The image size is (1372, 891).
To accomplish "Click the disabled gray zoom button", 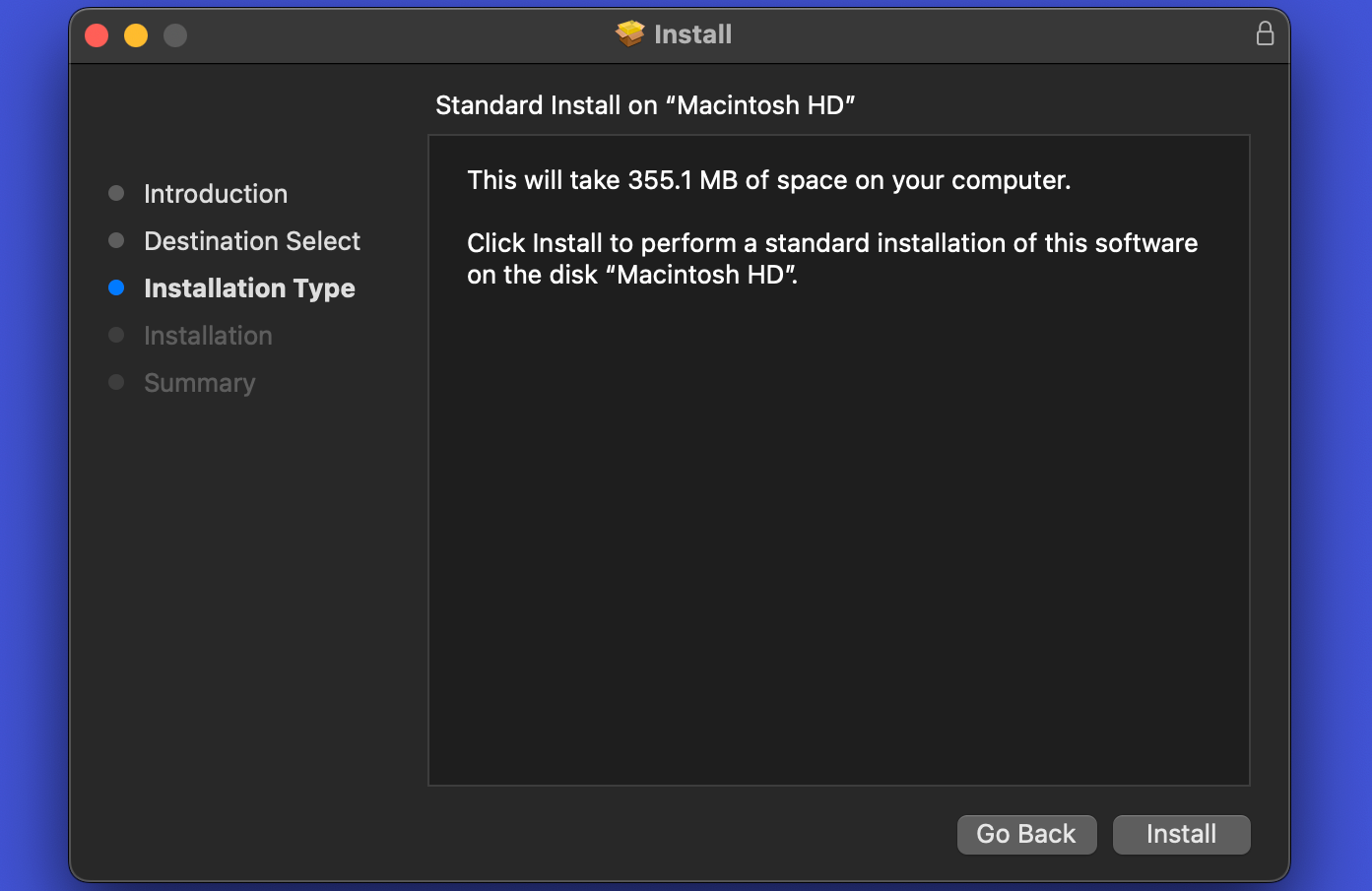I will (x=175, y=36).
